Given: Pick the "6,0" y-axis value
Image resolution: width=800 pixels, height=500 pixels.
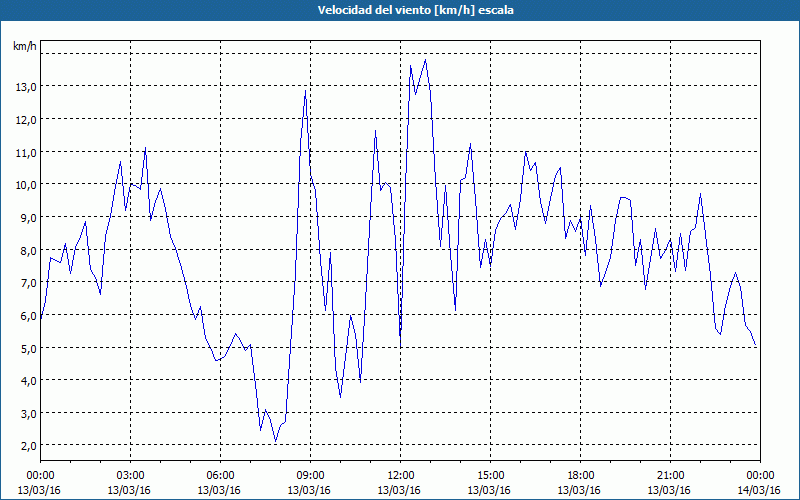Looking at the screenshot, I should [28, 316].
